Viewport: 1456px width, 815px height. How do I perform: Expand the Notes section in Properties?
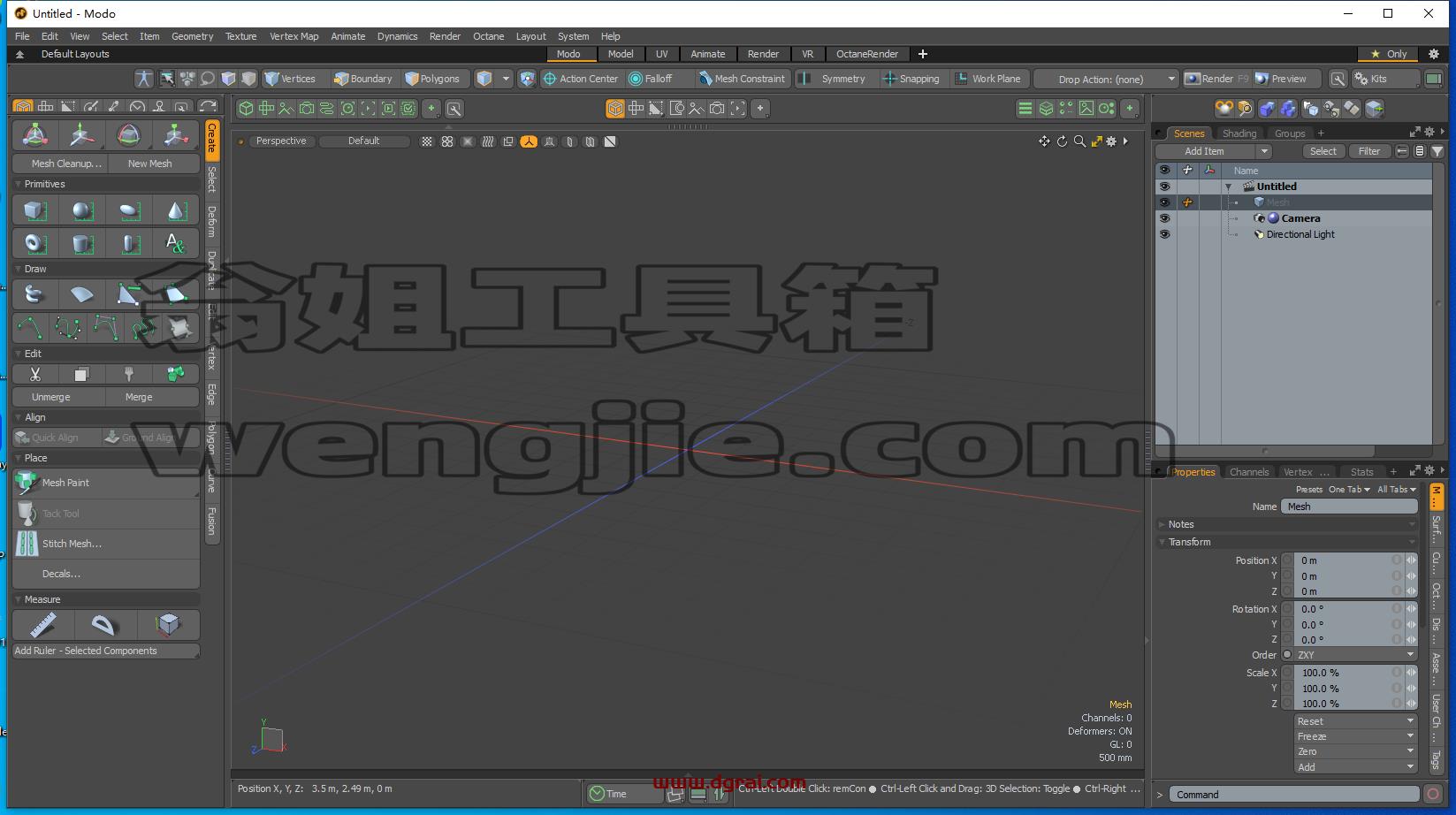[1163, 524]
